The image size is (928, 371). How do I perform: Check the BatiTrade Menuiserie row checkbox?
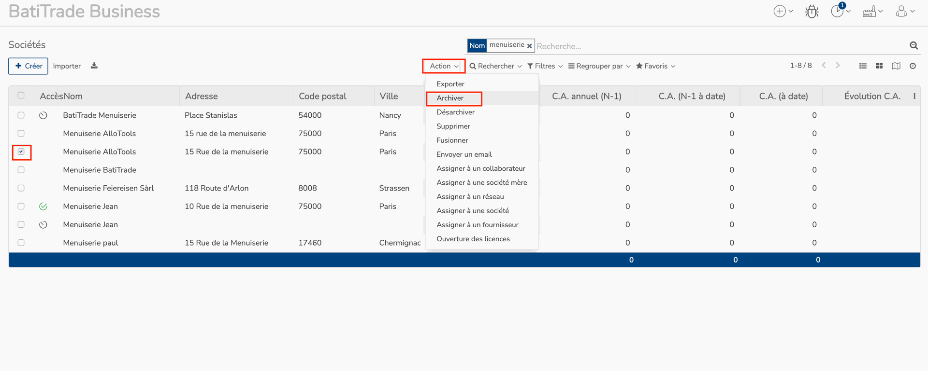[x=21, y=115]
